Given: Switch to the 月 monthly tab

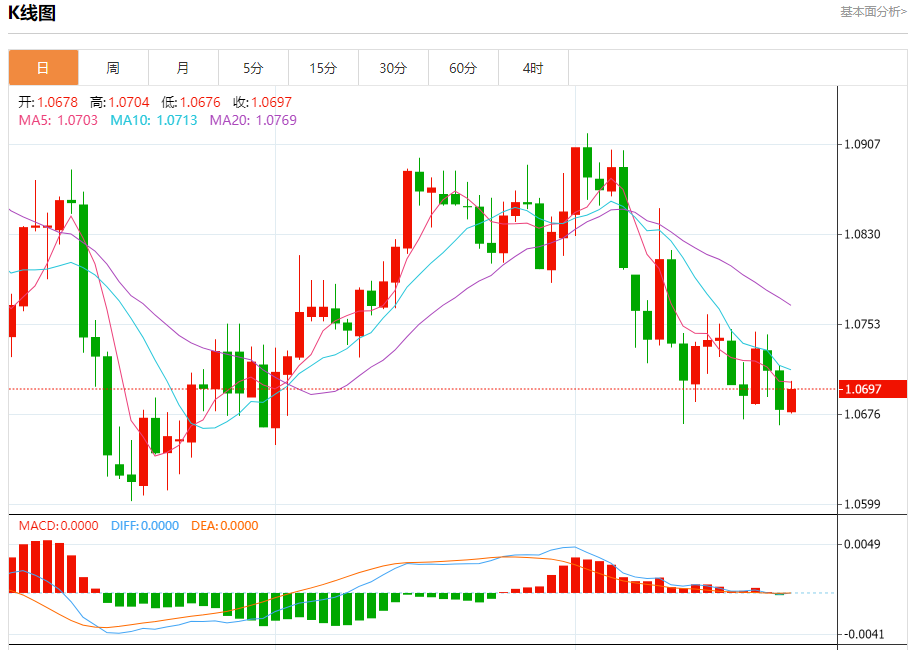Looking at the screenshot, I should pyautogui.click(x=183, y=68).
